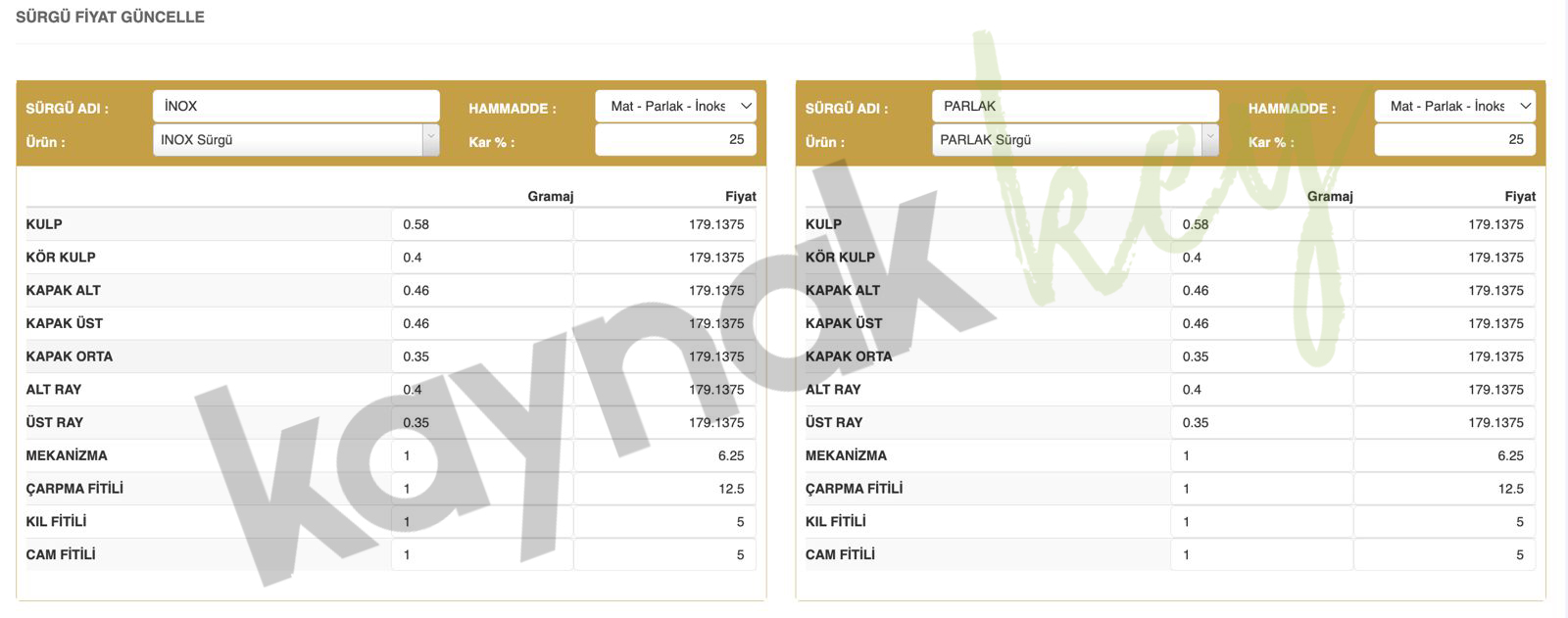The height and width of the screenshot is (618, 1568).
Task: Edit MEKANİZMA gramaj in PARLAK panel
Action: (x=1261, y=455)
